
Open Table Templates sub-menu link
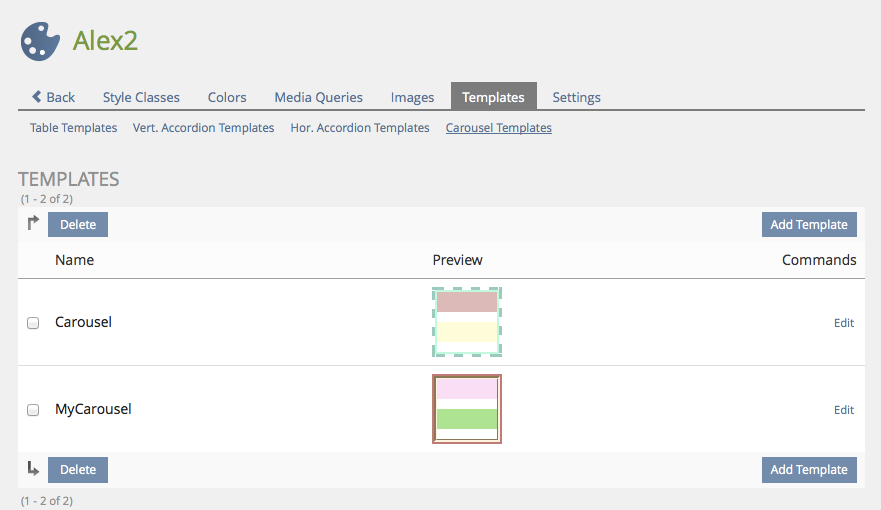tap(73, 128)
